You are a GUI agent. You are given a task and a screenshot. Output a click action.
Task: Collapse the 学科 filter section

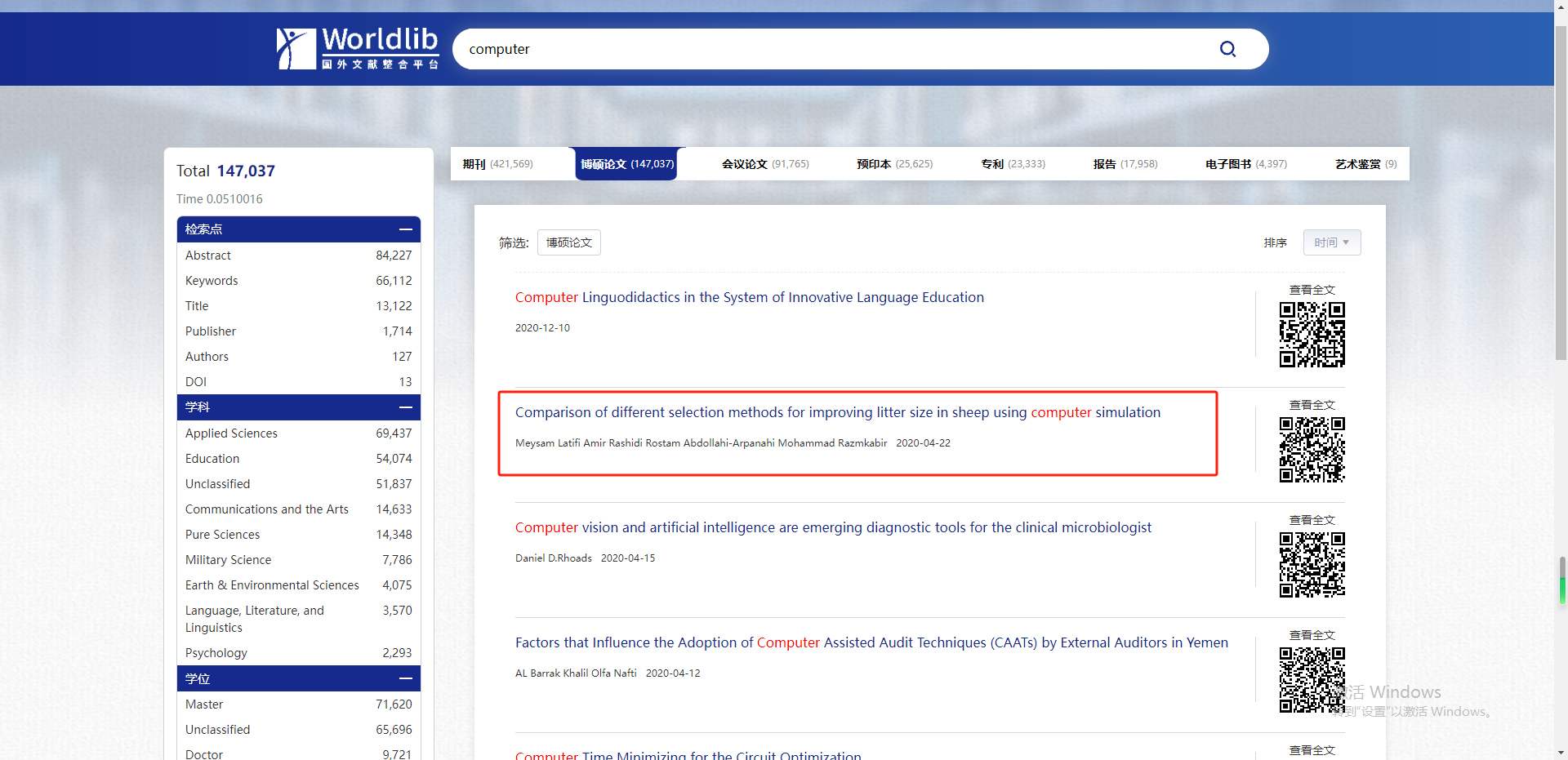[405, 407]
